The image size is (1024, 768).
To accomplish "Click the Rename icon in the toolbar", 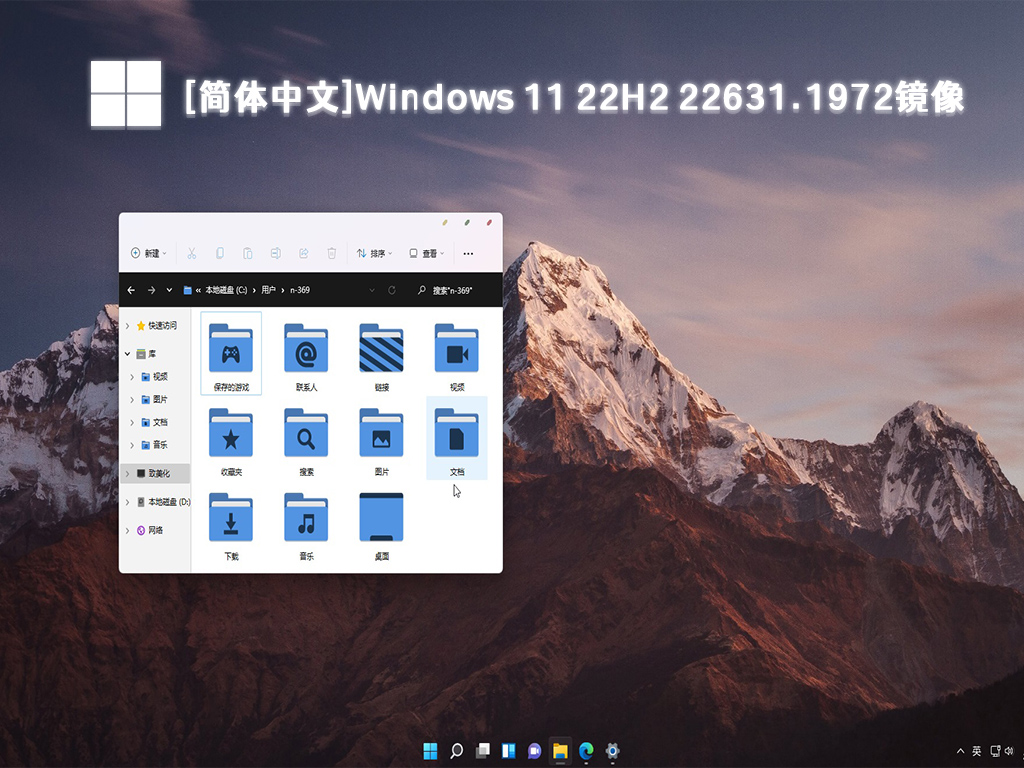I will pos(275,253).
